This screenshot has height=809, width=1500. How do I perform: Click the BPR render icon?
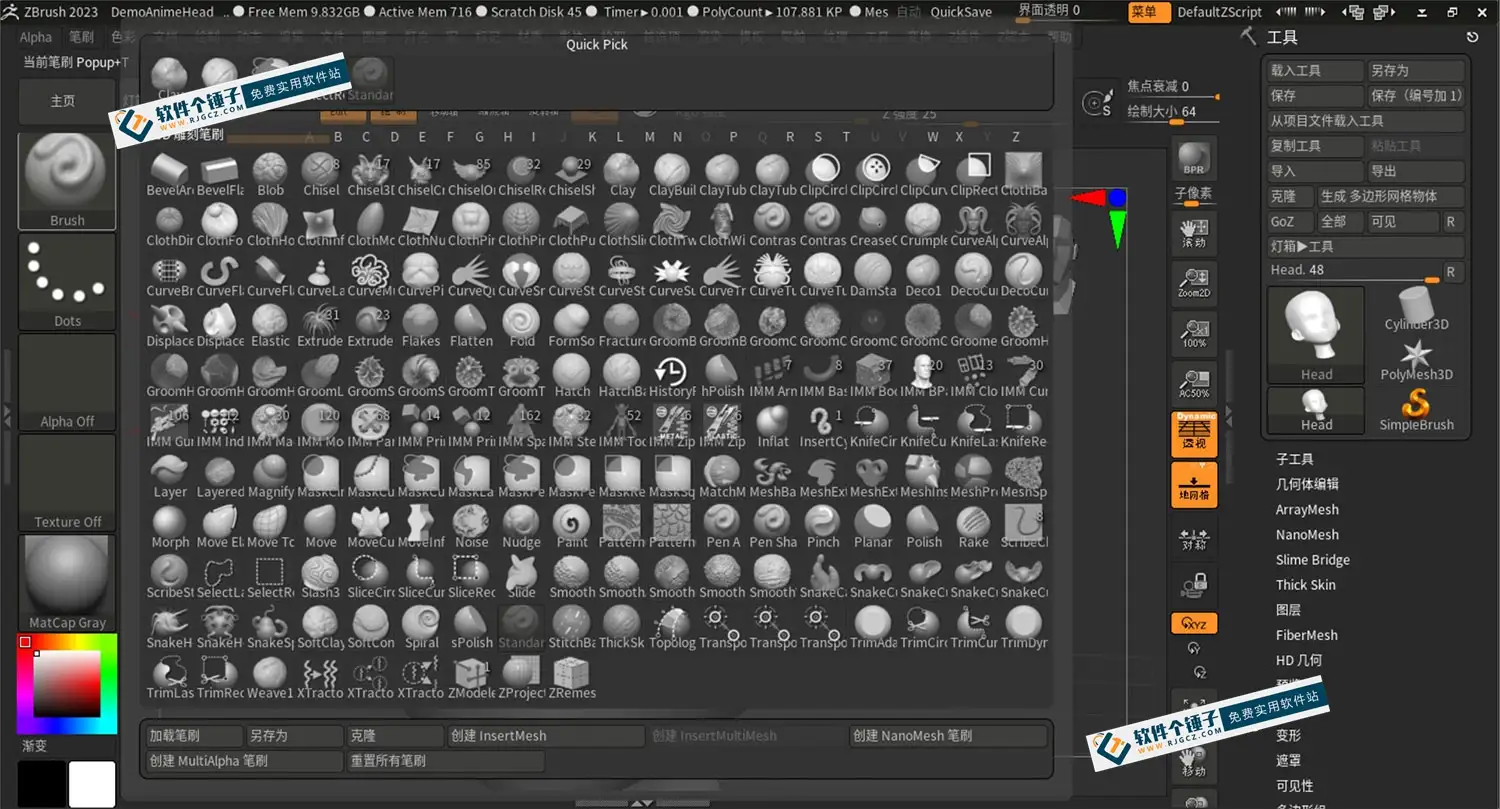1194,159
